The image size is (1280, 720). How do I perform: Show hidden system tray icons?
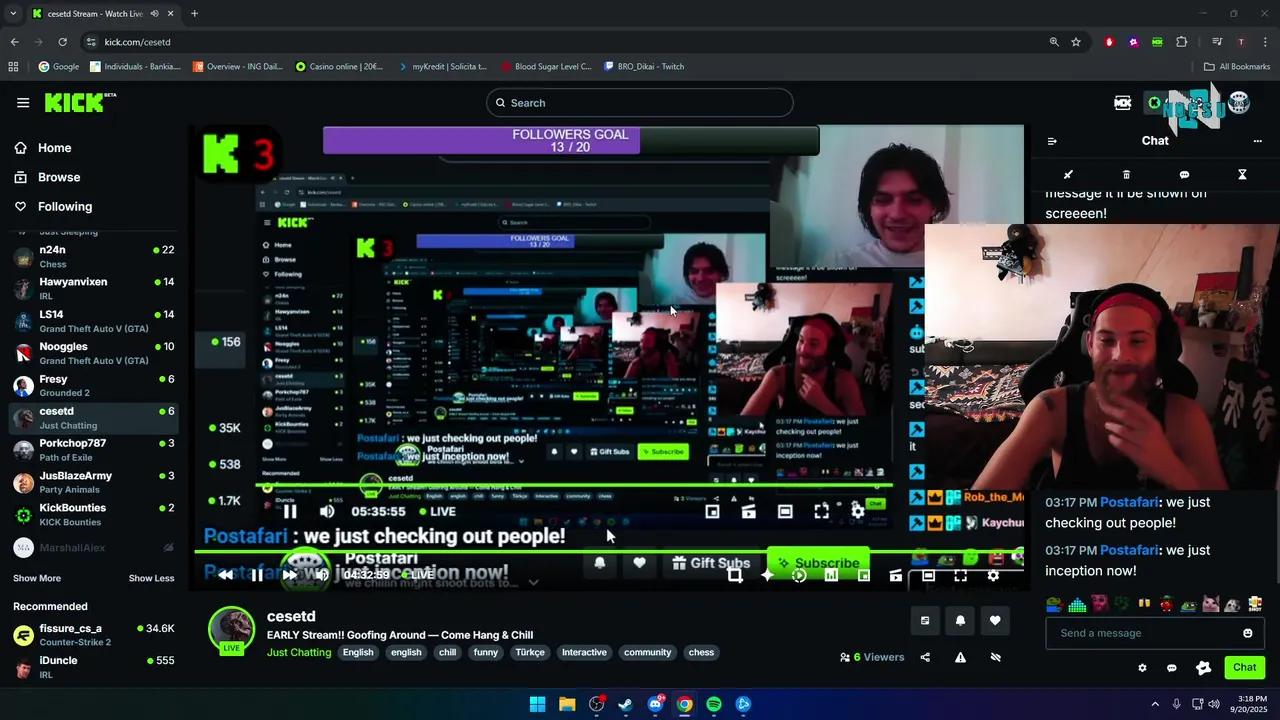coord(1155,704)
